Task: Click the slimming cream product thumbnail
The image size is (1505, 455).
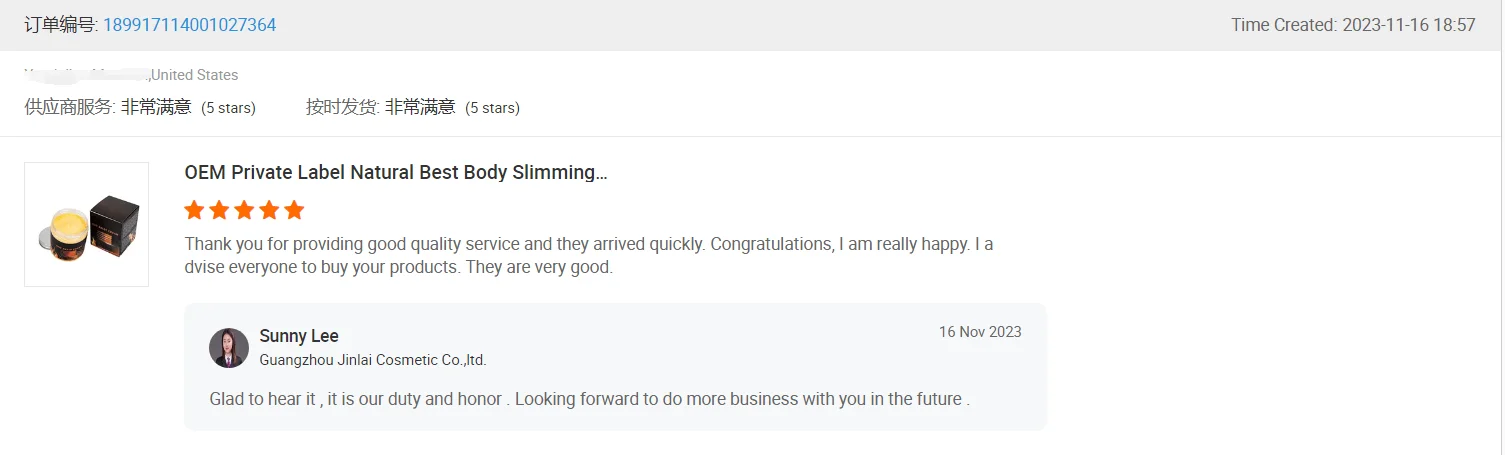Action: point(86,225)
